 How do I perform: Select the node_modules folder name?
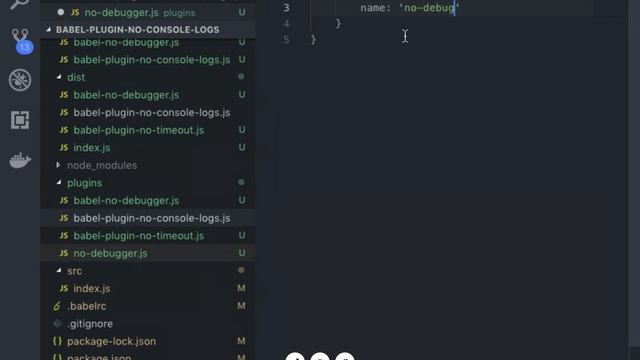tap(102, 165)
